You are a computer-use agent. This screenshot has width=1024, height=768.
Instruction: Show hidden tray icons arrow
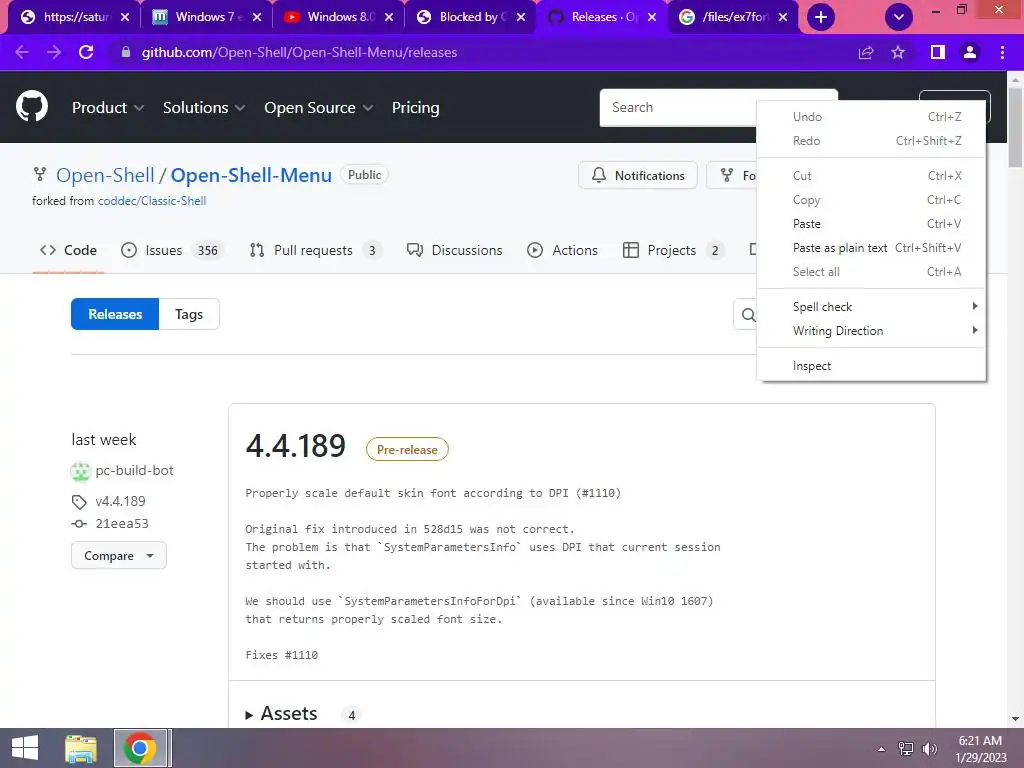(882, 749)
